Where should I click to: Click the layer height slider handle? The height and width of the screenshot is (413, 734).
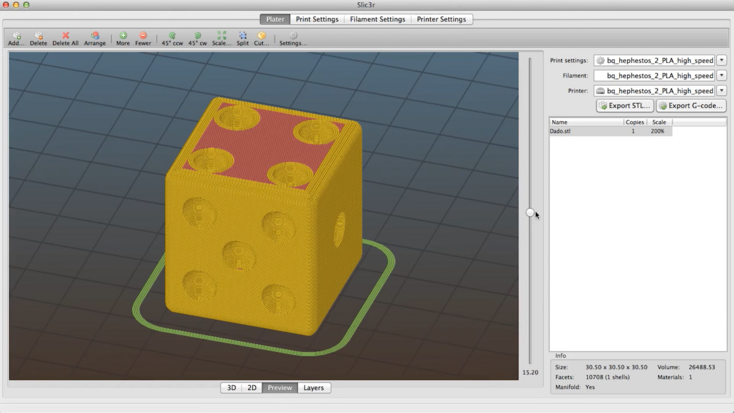(x=530, y=213)
